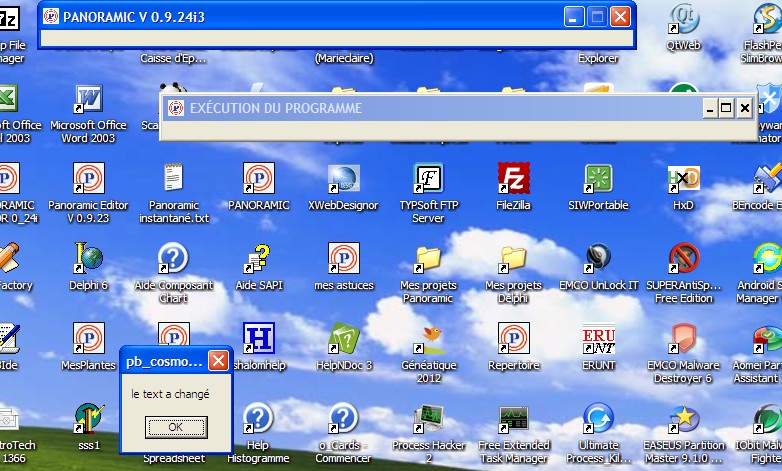This screenshot has width=782, height=471.
Task: Click the Panoramic icon in EXÉCUTION DU PROGRAMME title
Action: click(x=176, y=108)
